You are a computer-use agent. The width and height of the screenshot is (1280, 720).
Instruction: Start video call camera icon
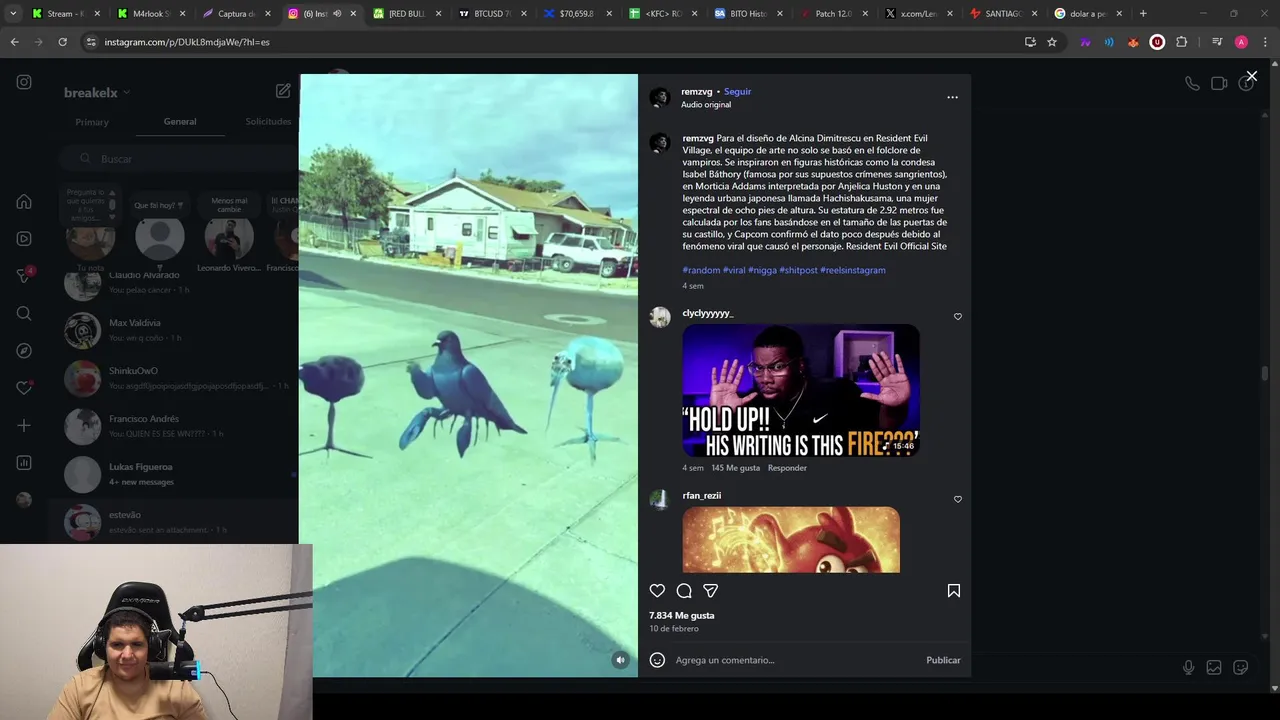[x=1219, y=84]
